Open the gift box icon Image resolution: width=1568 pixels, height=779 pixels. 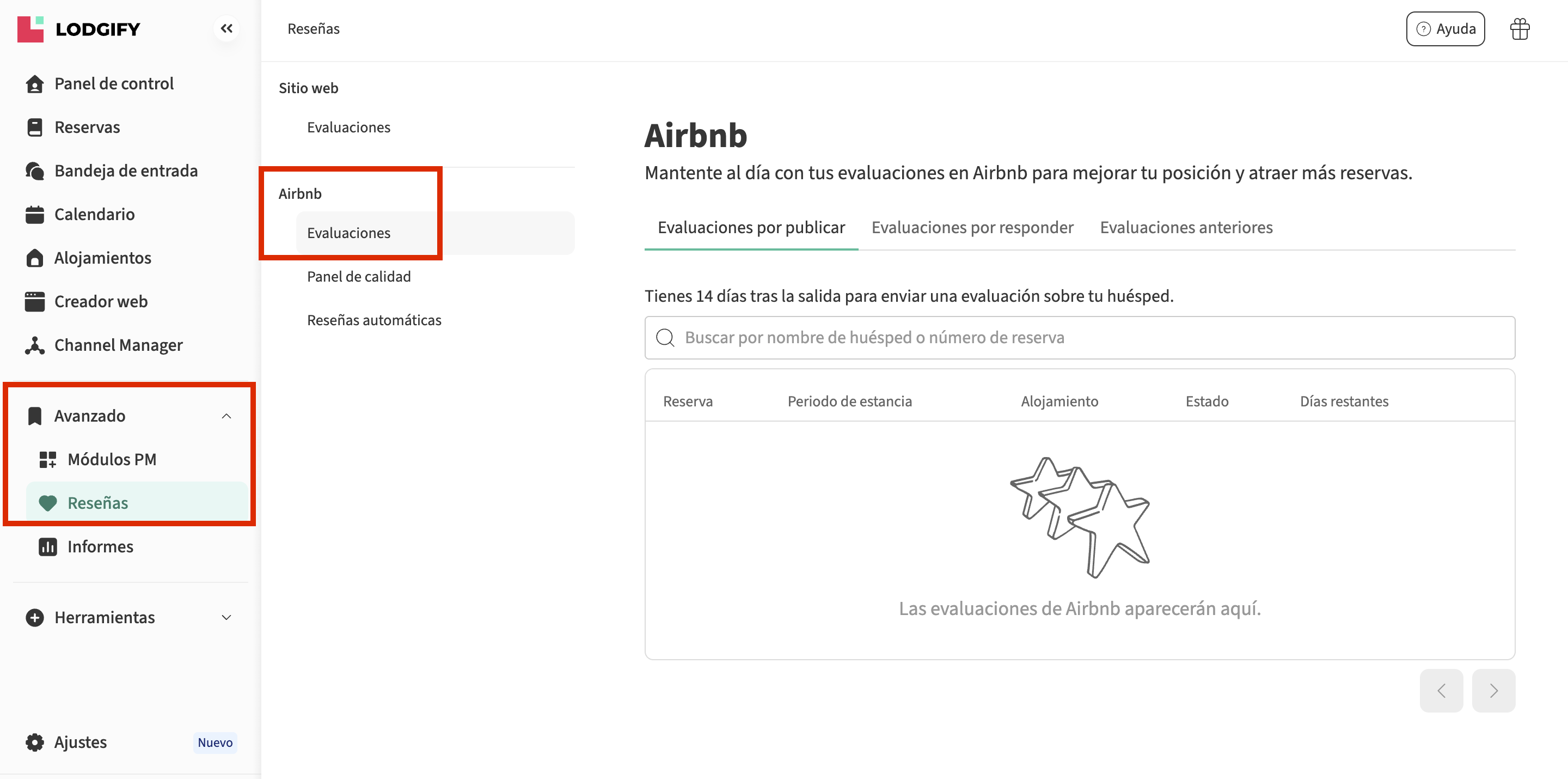1520,29
